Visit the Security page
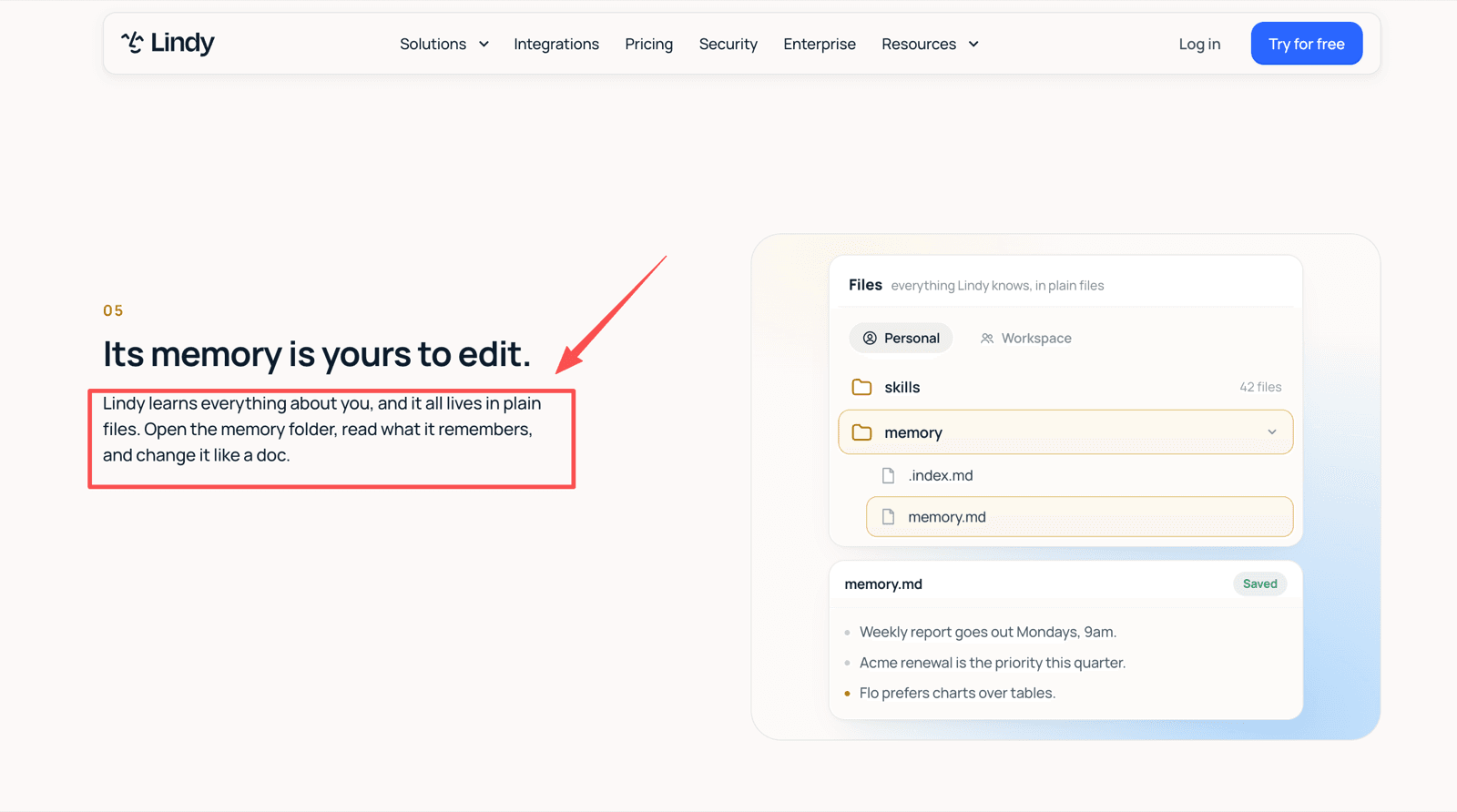Viewport: 1457px width, 812px height. (x=728, y=44)
